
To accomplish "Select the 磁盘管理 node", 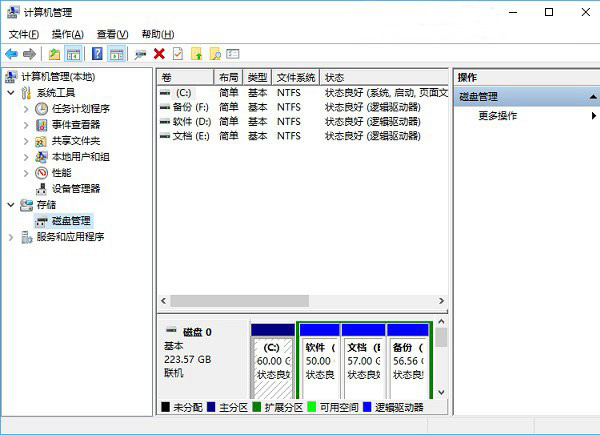I will click(x=70, y=220).
